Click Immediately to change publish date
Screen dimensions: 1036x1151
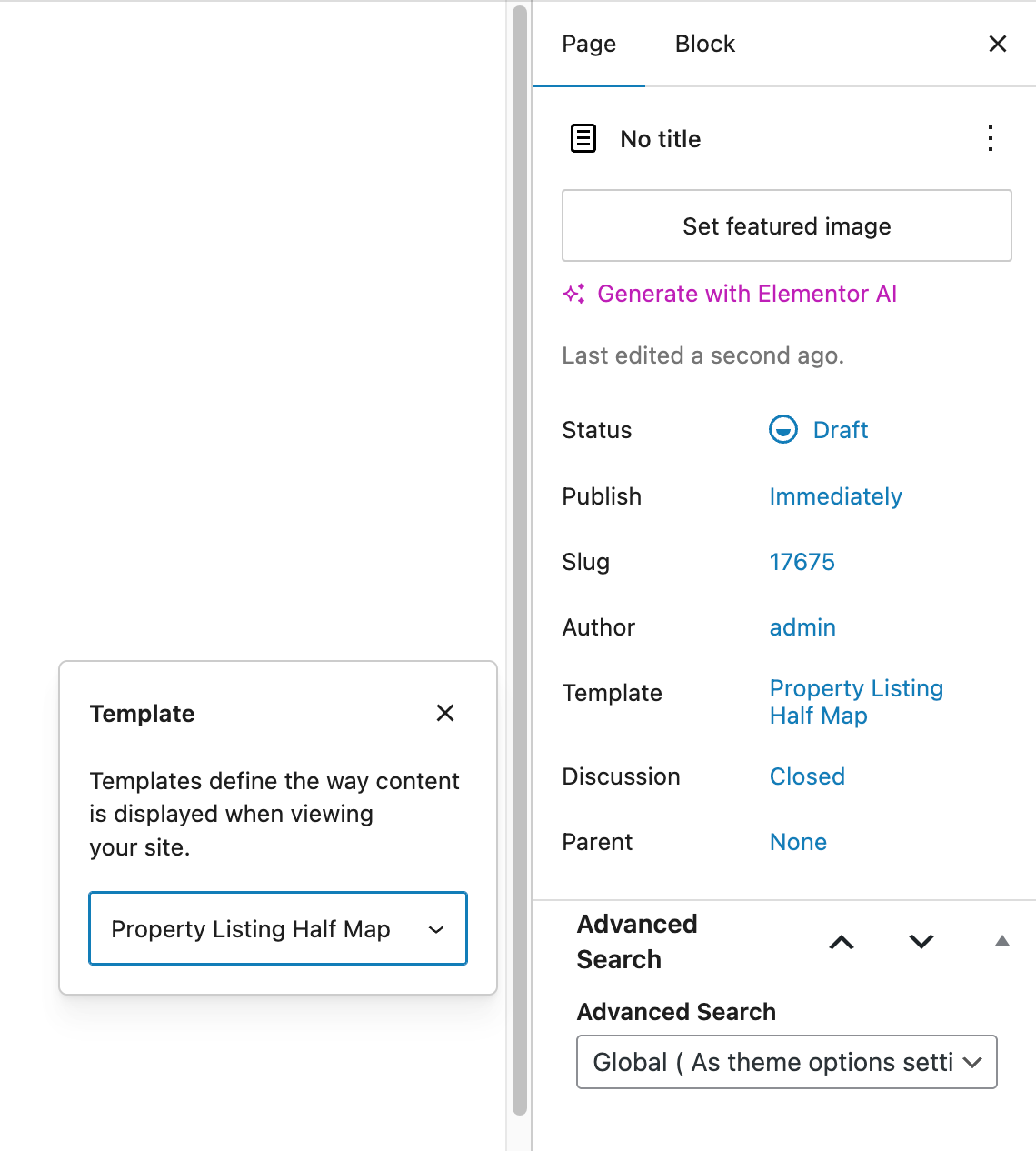click(835, 496)
